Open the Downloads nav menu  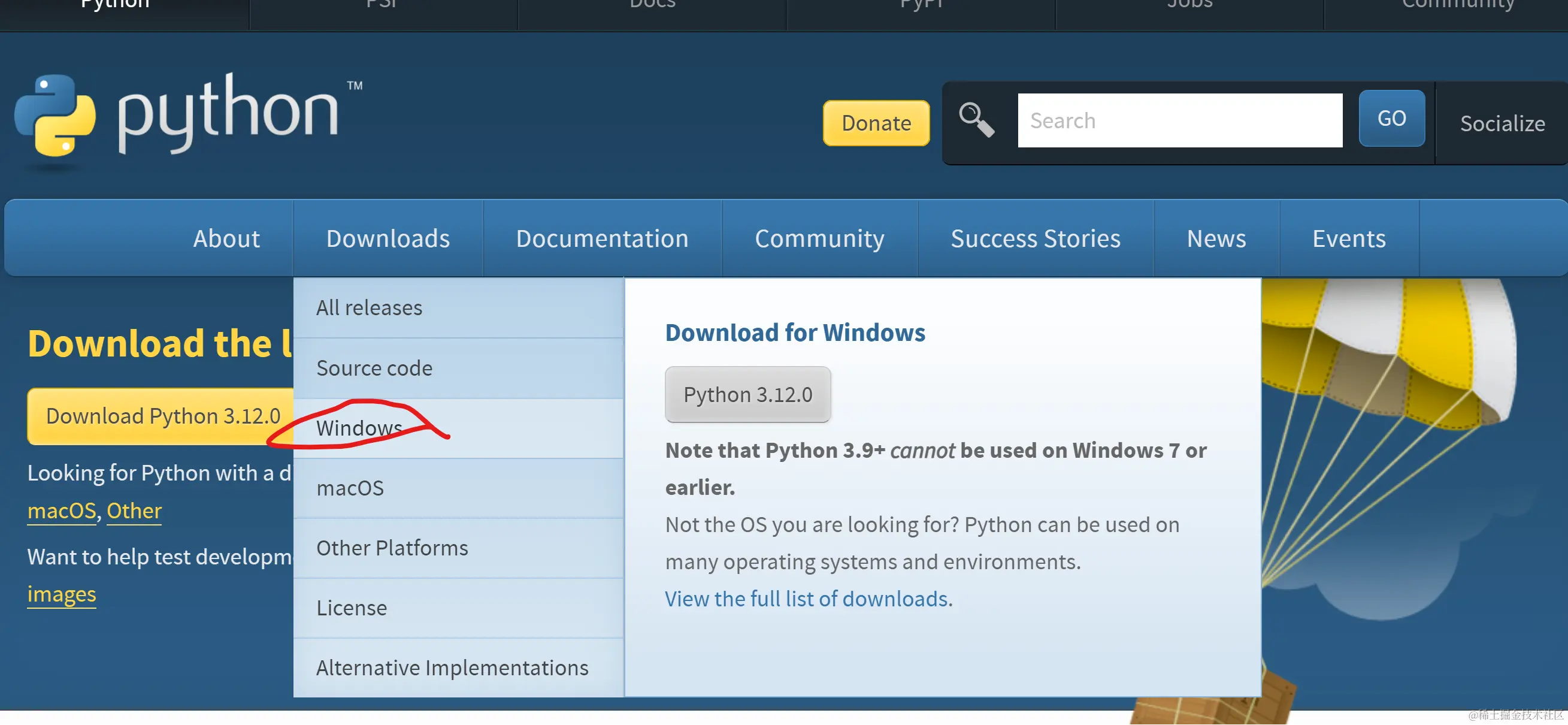coord(388,238)
